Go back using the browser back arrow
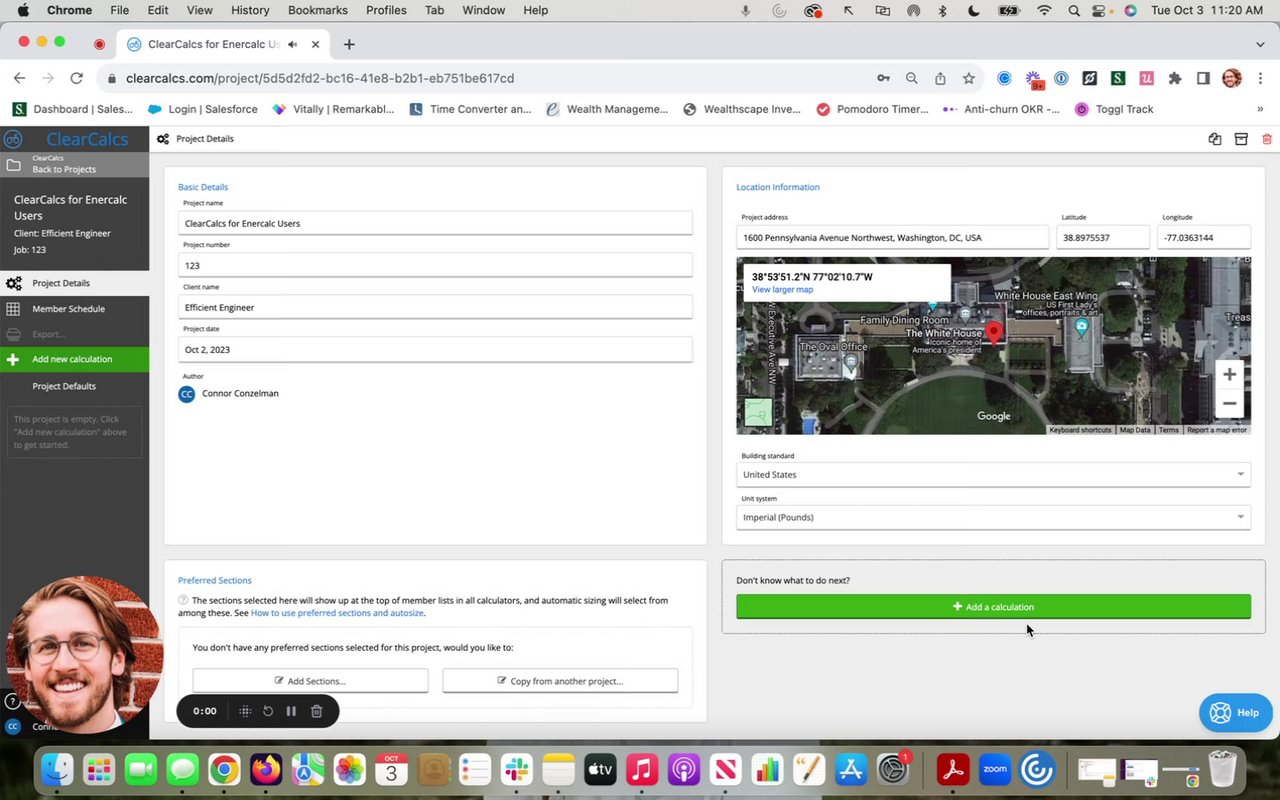This screenshot has height=800, width=1280. [x=19, y=78]
